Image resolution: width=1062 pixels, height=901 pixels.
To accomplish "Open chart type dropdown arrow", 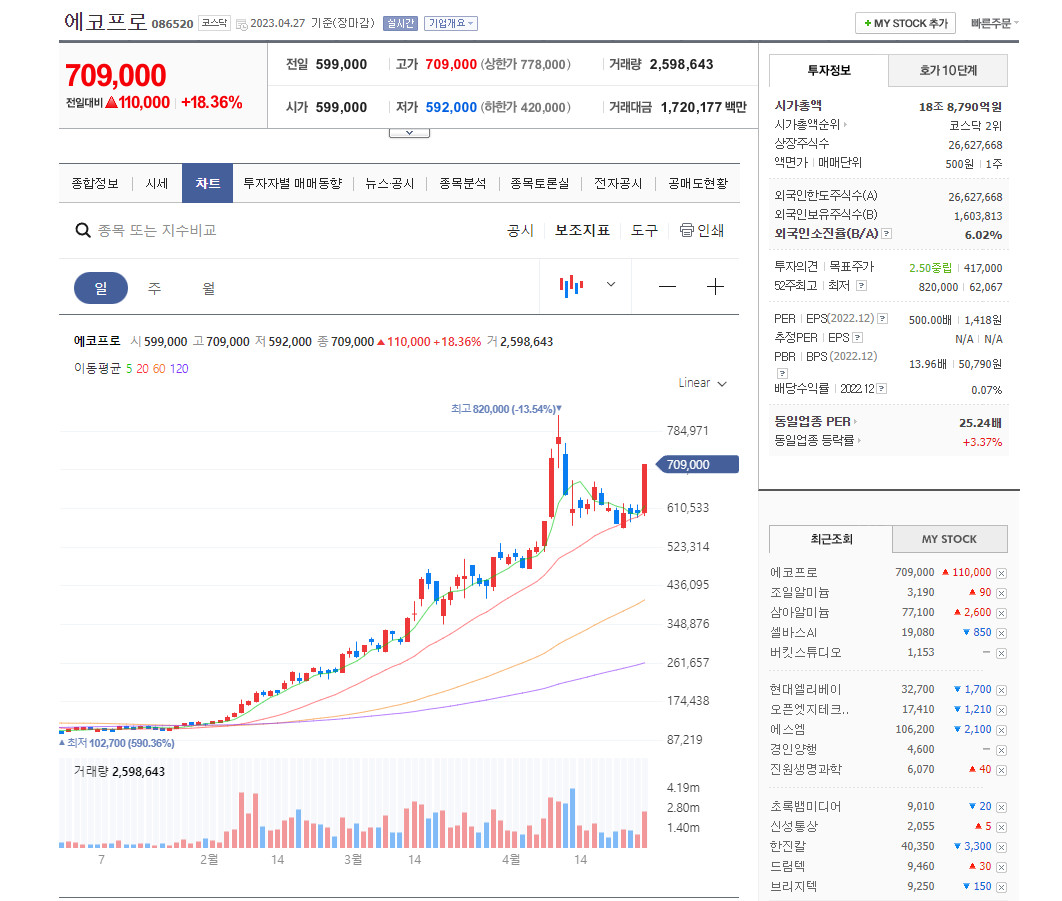I will [611, 285].
